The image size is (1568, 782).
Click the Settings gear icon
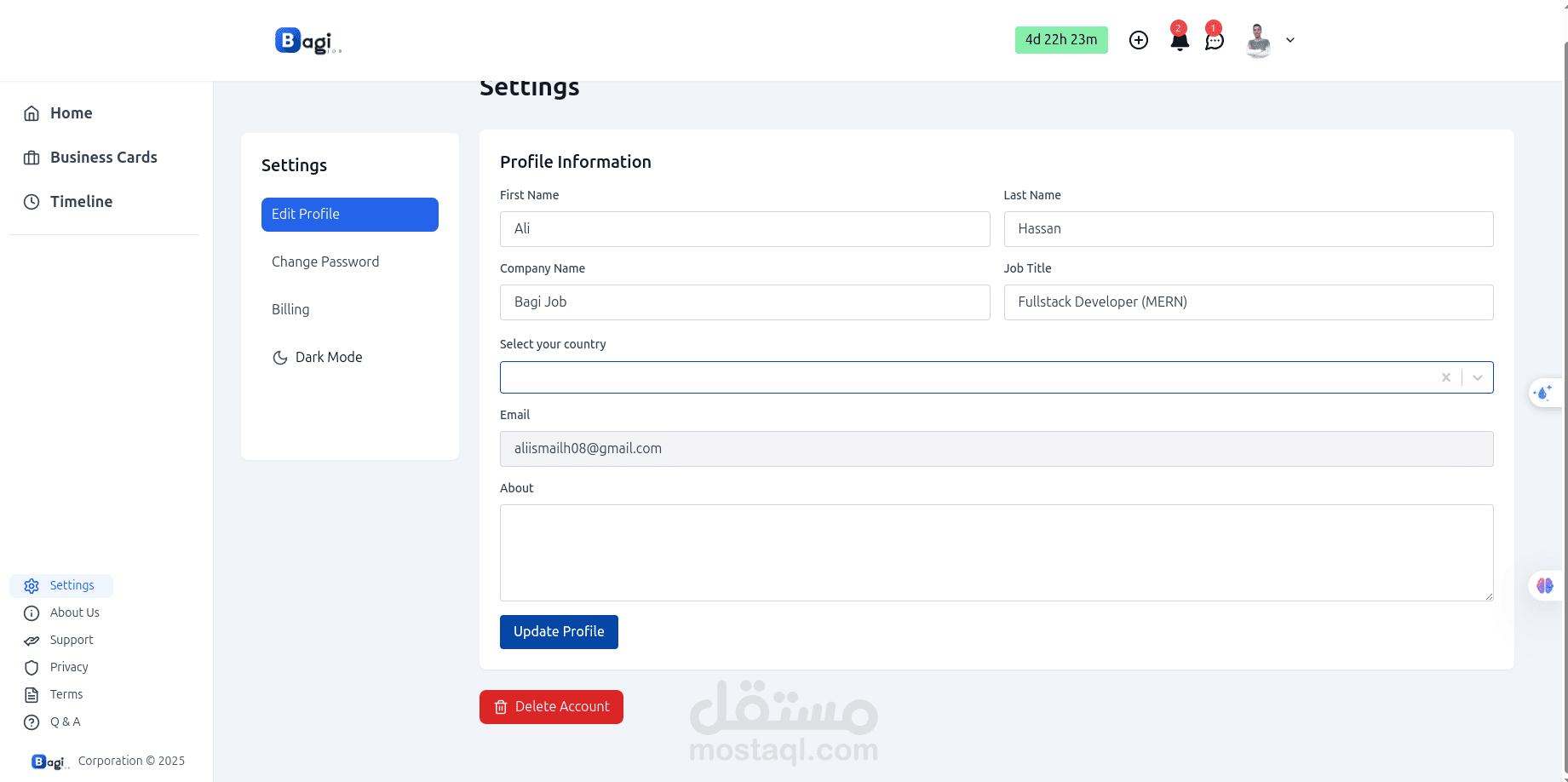click(32, 586)
